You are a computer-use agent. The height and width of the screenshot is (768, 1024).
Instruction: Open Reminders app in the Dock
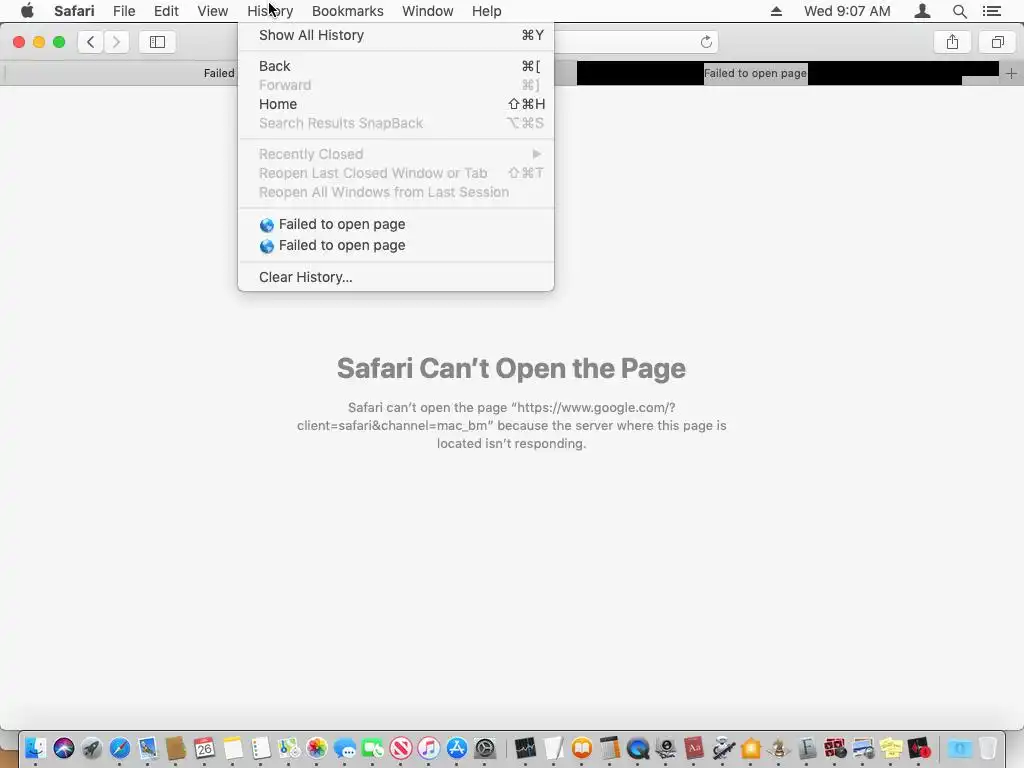261,748
